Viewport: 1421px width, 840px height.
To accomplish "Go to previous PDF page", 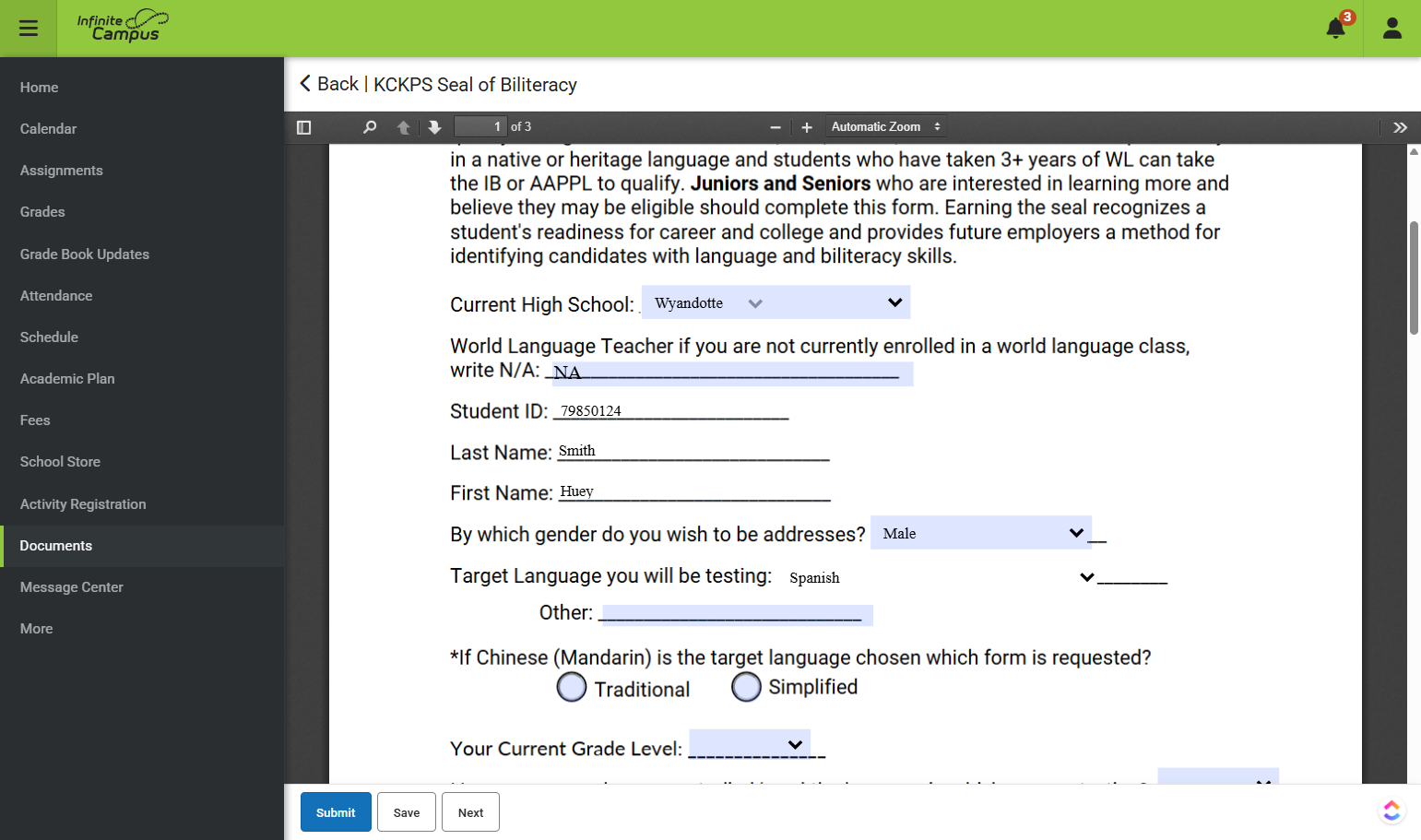I will tap(403, 127).
